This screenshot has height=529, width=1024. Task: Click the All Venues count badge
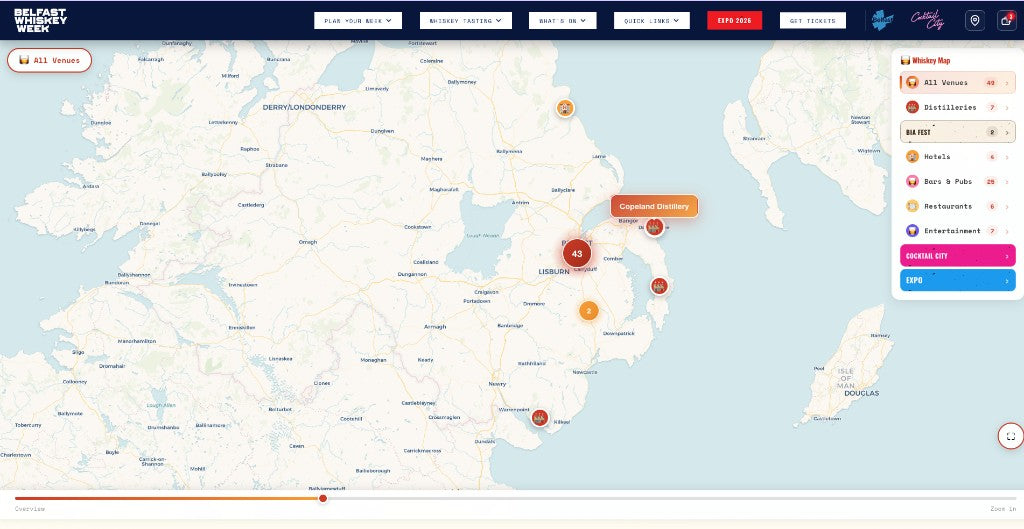(991, 83)
